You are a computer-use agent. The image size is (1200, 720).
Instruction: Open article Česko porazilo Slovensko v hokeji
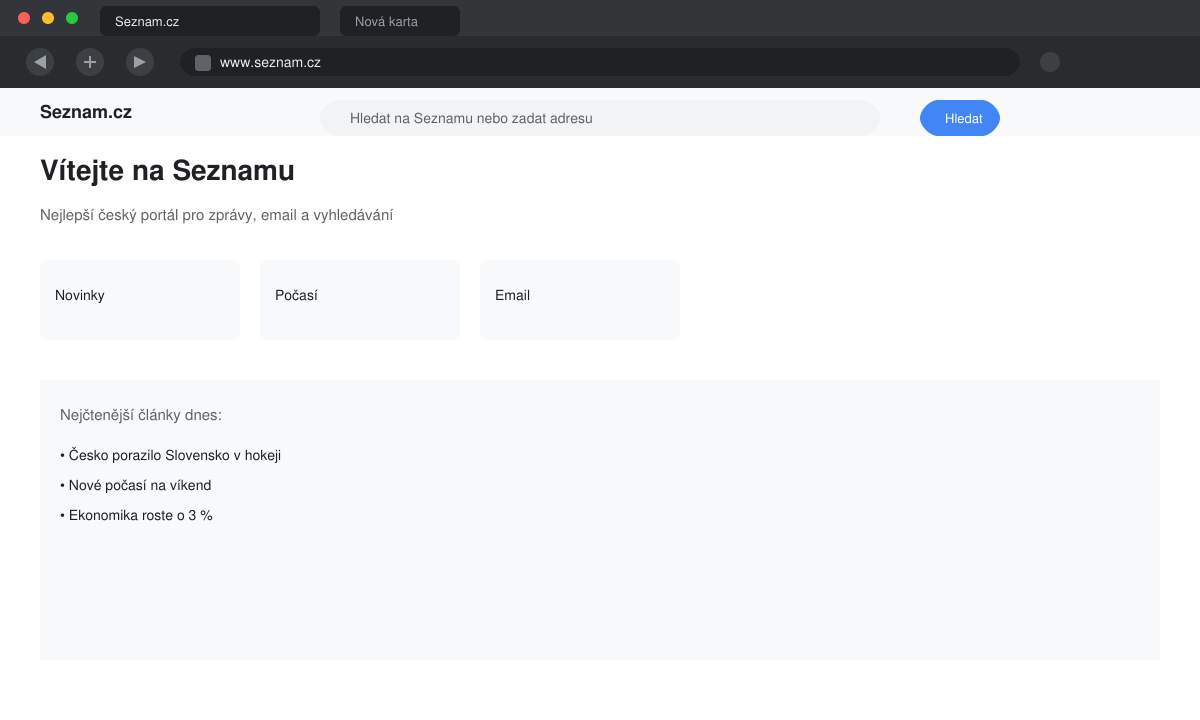point(171,455)
